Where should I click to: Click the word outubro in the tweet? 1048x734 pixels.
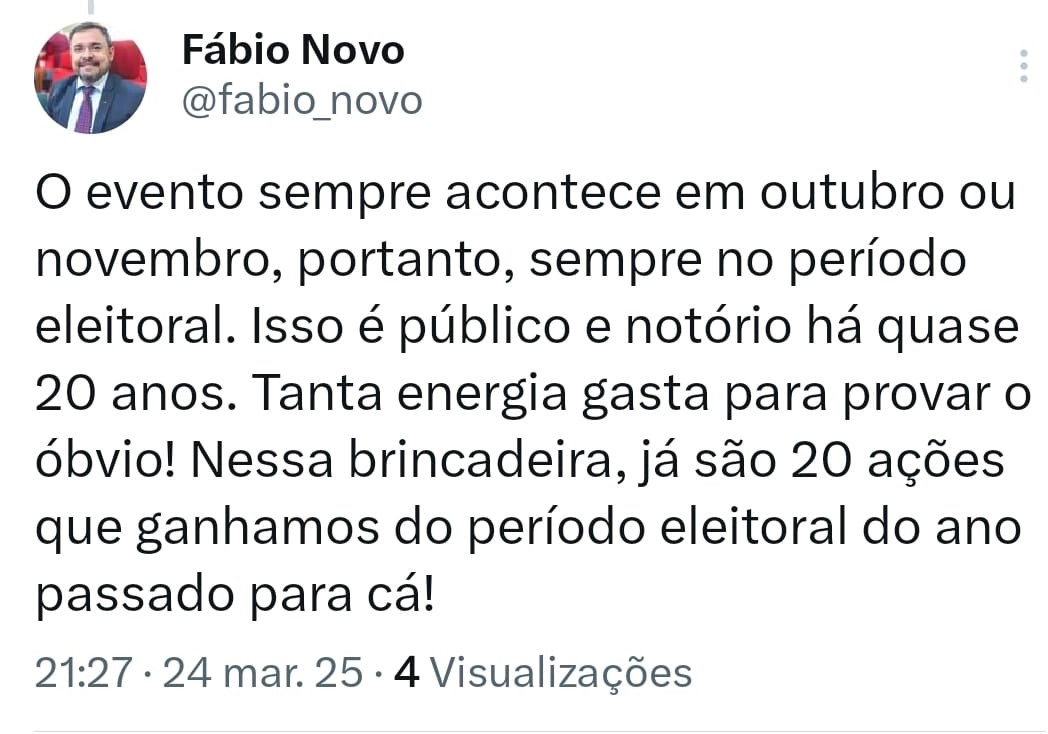(852, 193)
